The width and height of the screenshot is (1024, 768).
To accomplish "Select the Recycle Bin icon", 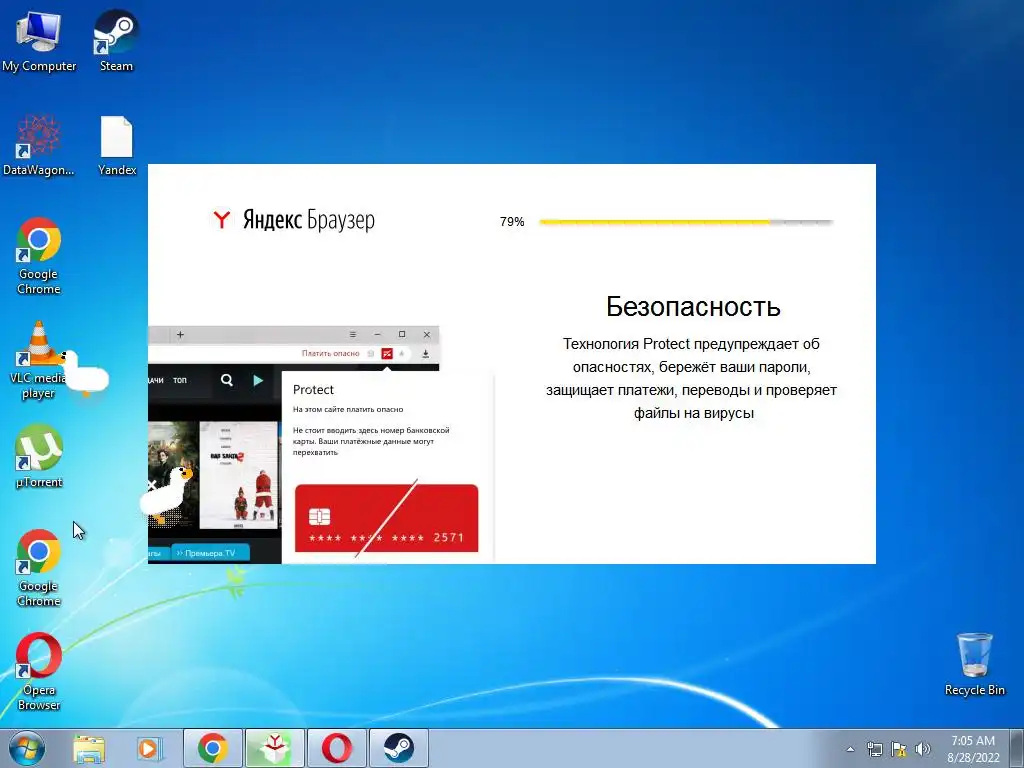I will pyautogui.click(x=974, y=664).
